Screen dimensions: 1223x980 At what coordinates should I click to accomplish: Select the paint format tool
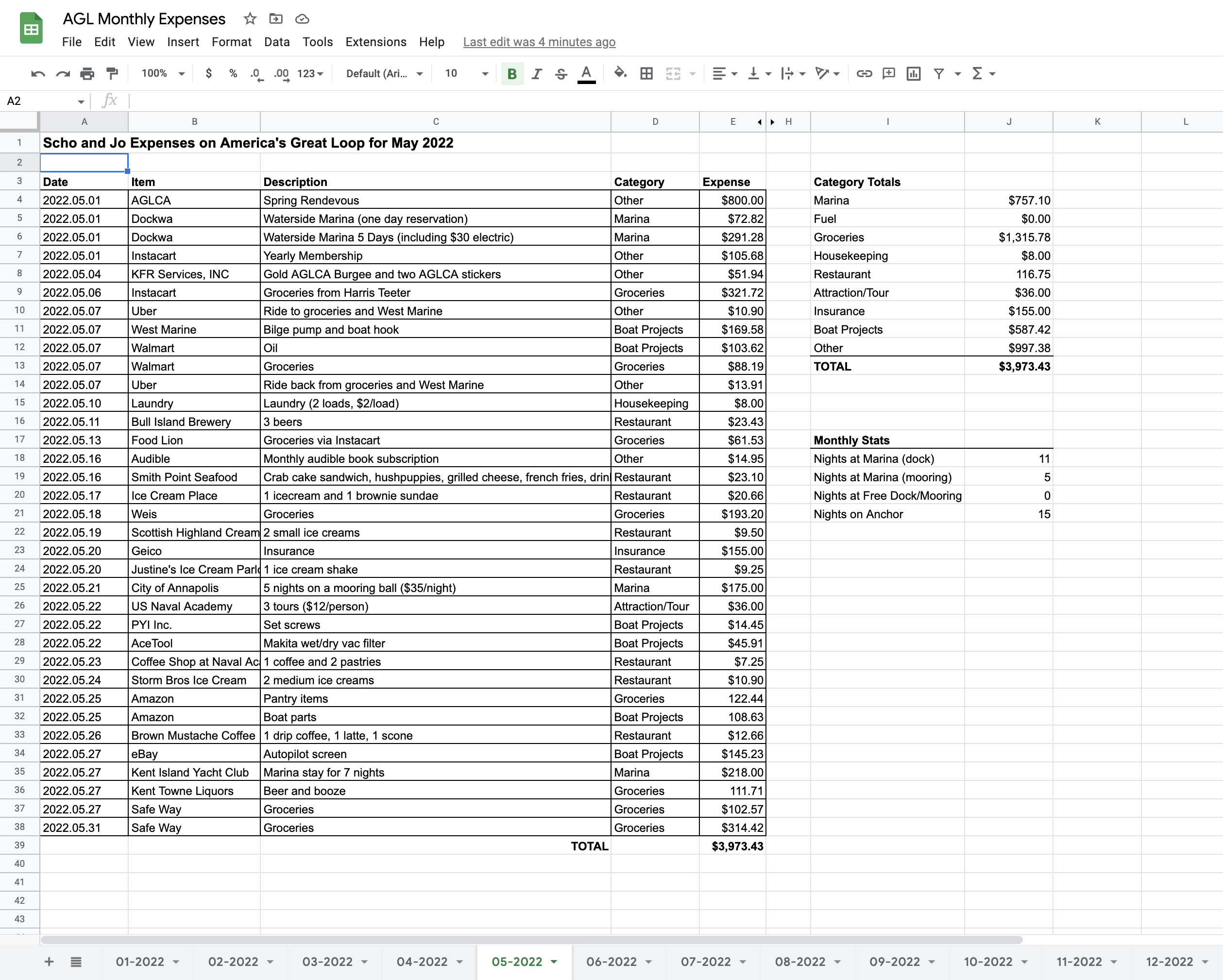[x=112, y=74]
